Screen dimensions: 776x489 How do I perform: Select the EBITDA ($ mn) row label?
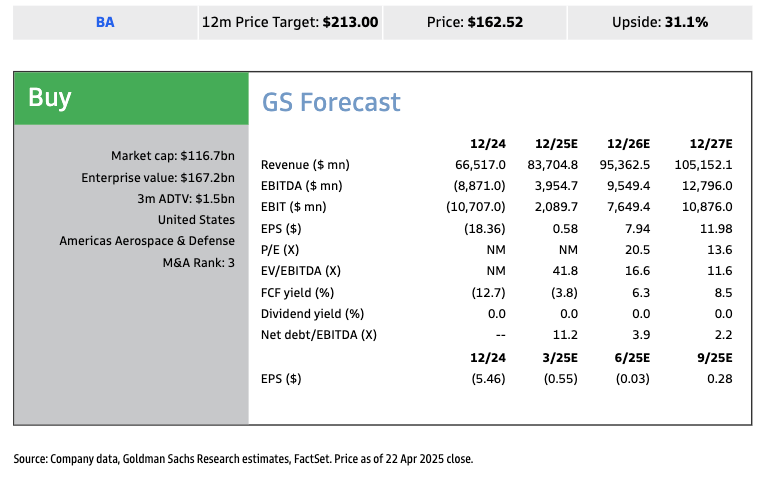click(x=302, y=185)
